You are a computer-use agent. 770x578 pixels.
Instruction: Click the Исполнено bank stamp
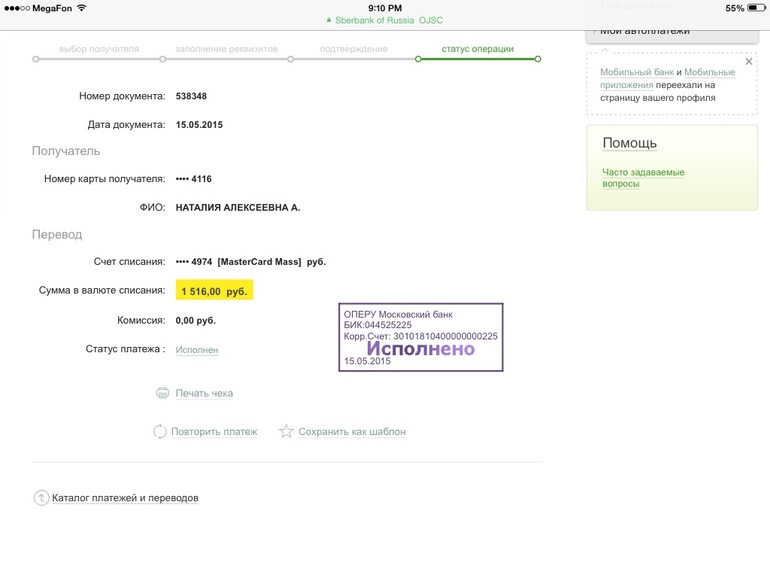[421, 337]
